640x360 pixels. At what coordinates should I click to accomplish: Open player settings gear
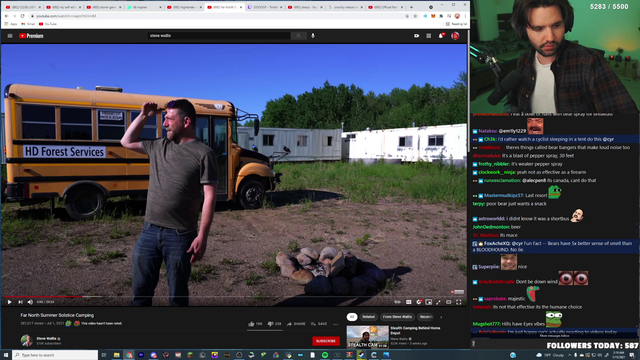coord(419,302)
